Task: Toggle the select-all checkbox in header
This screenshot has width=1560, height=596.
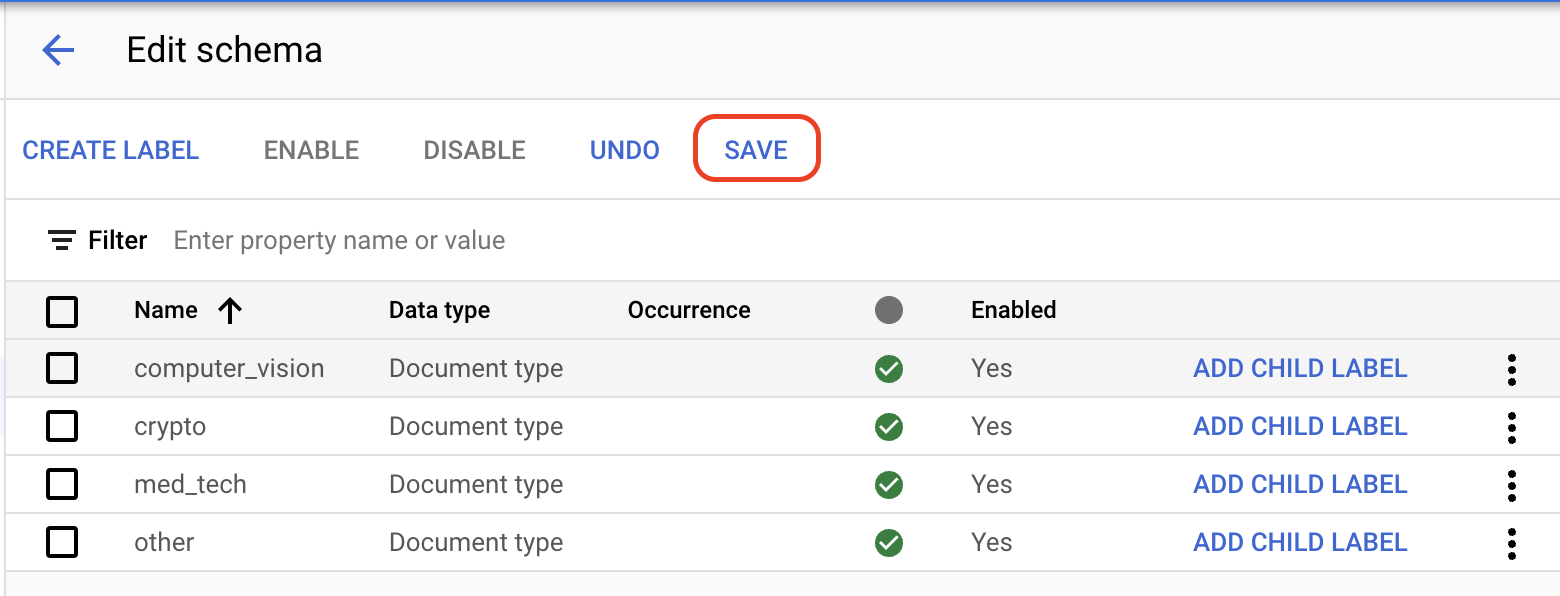Action: click(62, 312)
